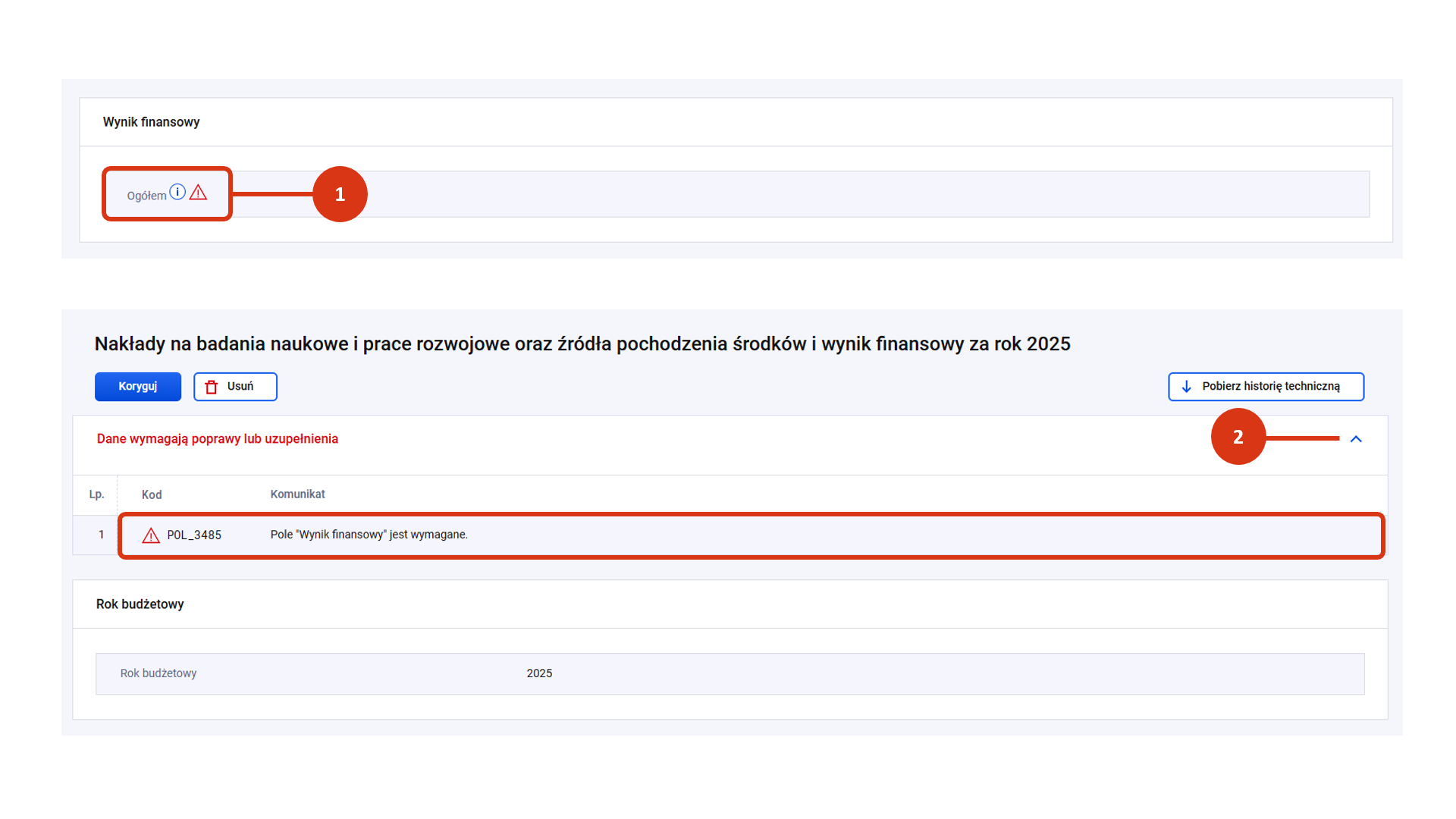The width and height of the screenshot is (1456, 819).
Task: Click the red numbered marker 1
Action: [340, 194]
